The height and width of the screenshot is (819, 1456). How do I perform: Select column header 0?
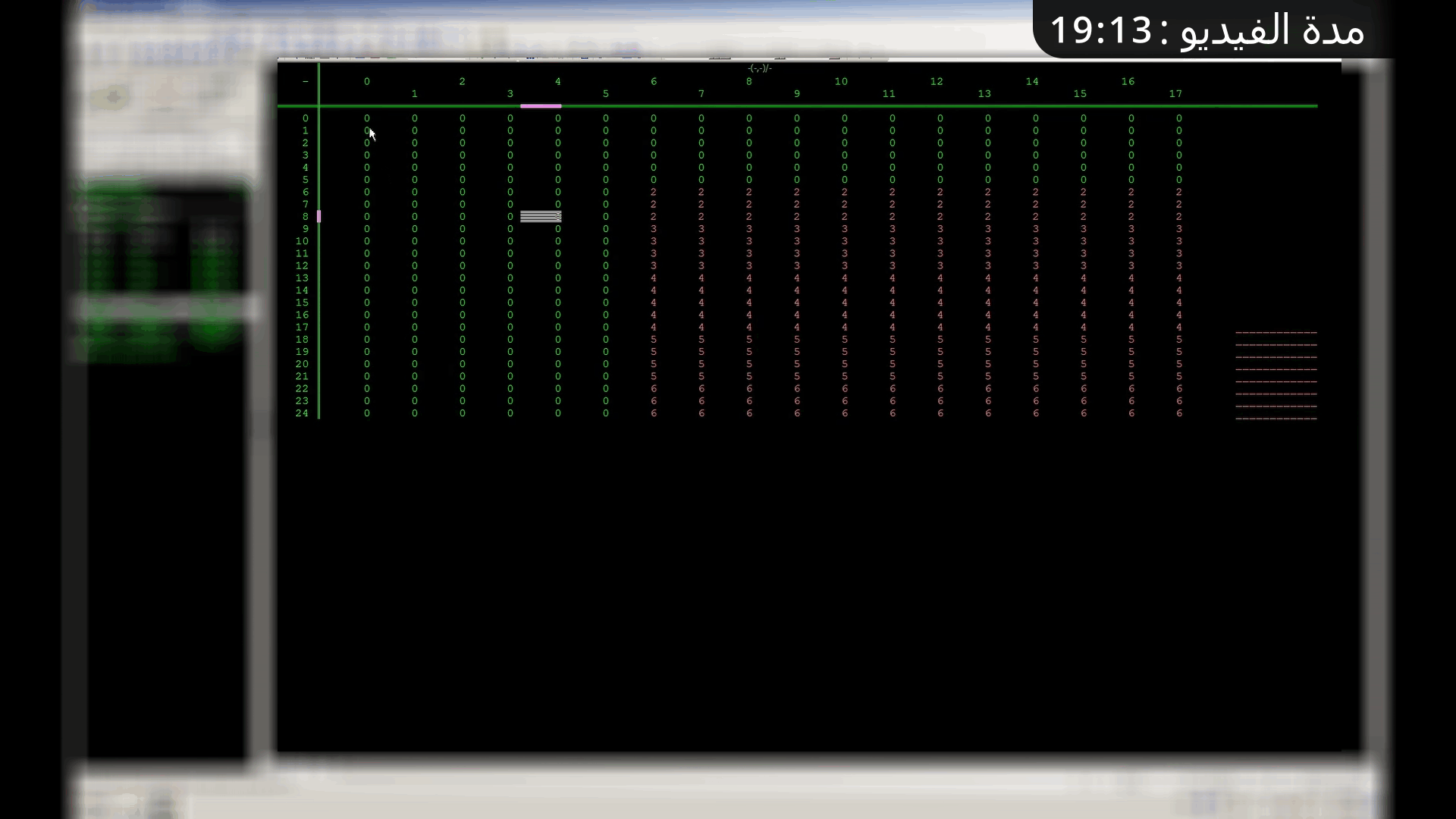tap(367, 82)
